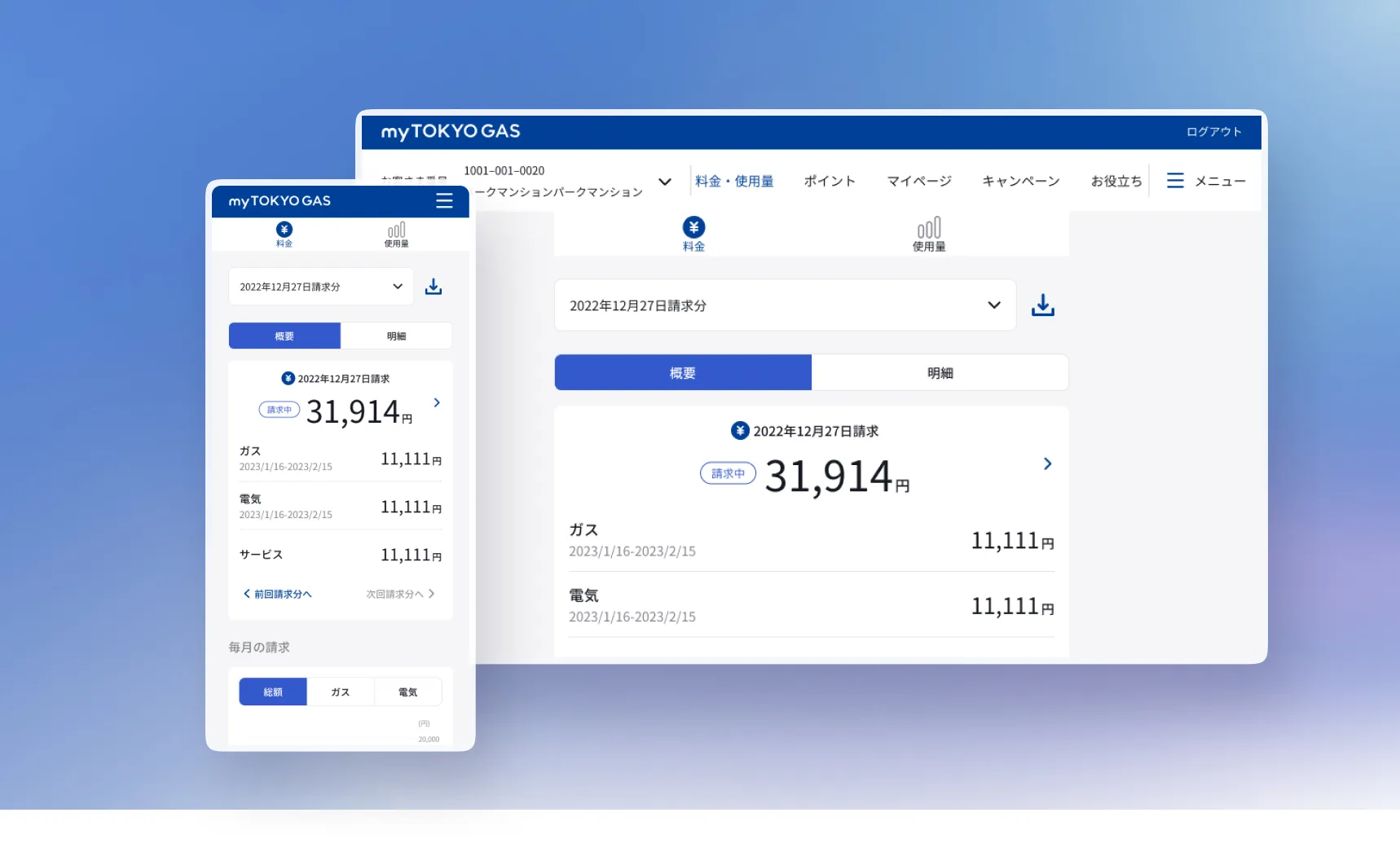This screenshot has width=1400, height=852.
Task: Switch to 明細 in mobile view
Action: click(x=396, y=336)
